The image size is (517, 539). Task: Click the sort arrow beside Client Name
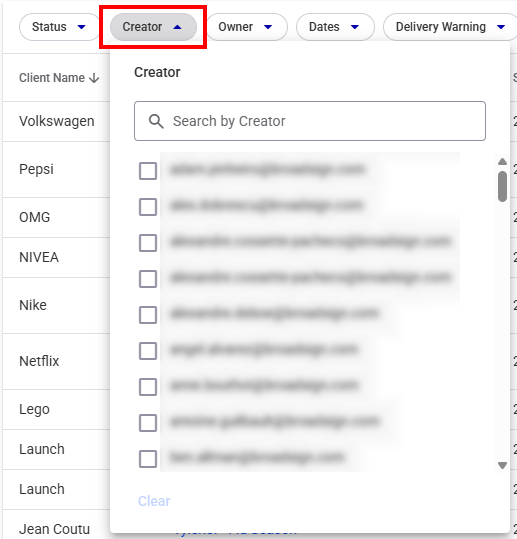[x=94, y=78]
